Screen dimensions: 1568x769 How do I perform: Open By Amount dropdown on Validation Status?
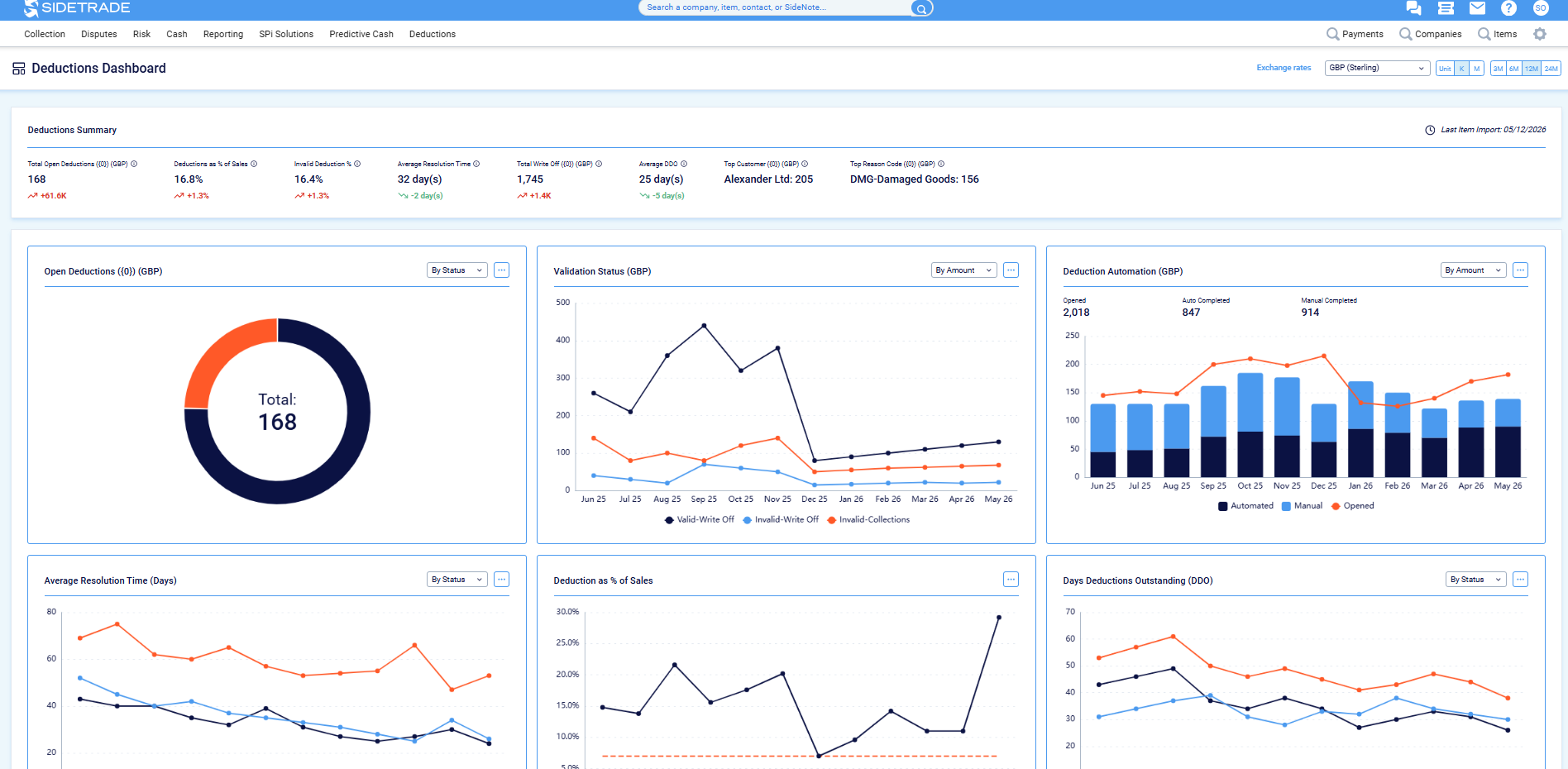[963, 270]
